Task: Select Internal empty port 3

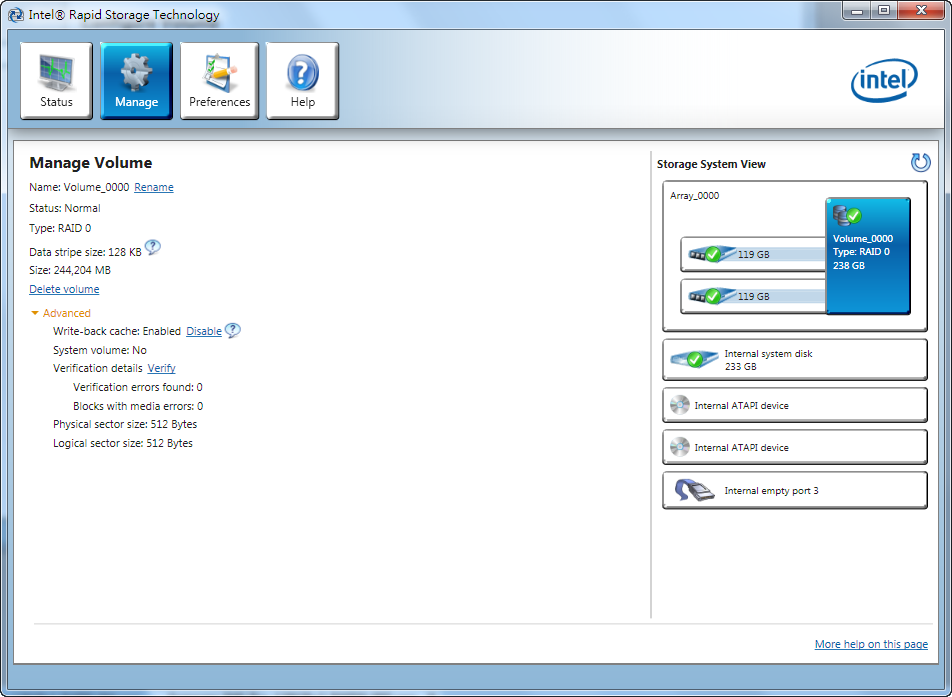Action: tap(794, 491)
